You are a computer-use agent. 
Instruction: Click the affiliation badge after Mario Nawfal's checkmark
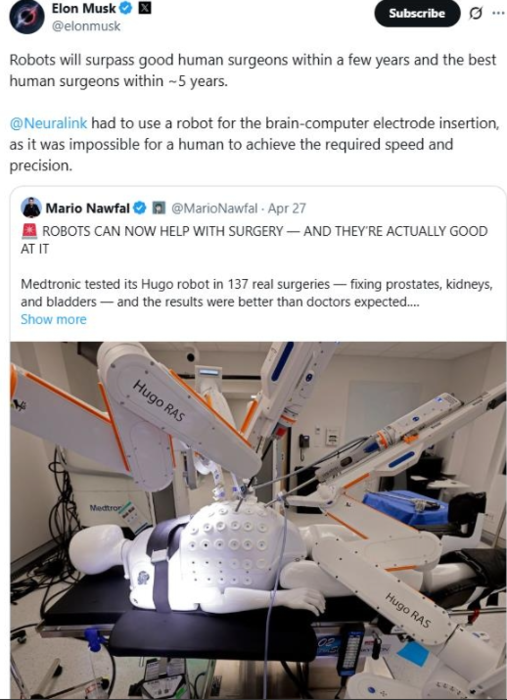coord(158,208)
